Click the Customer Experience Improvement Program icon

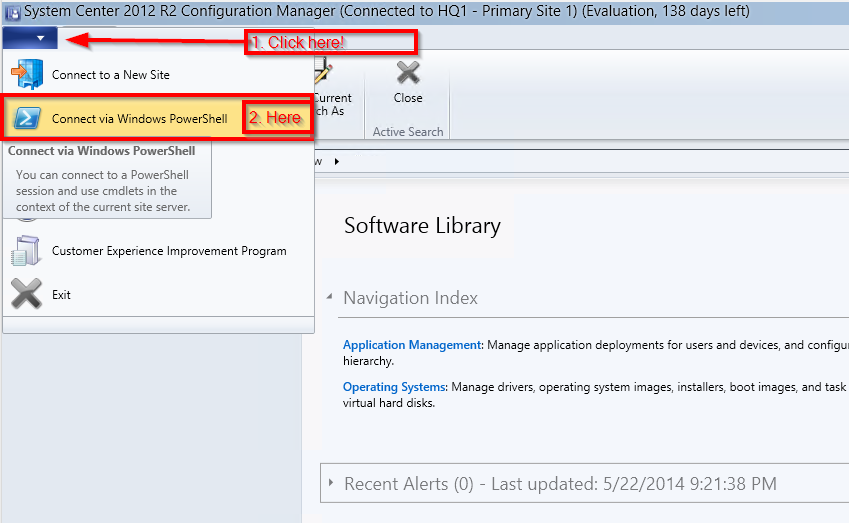[x=25, y=251]
